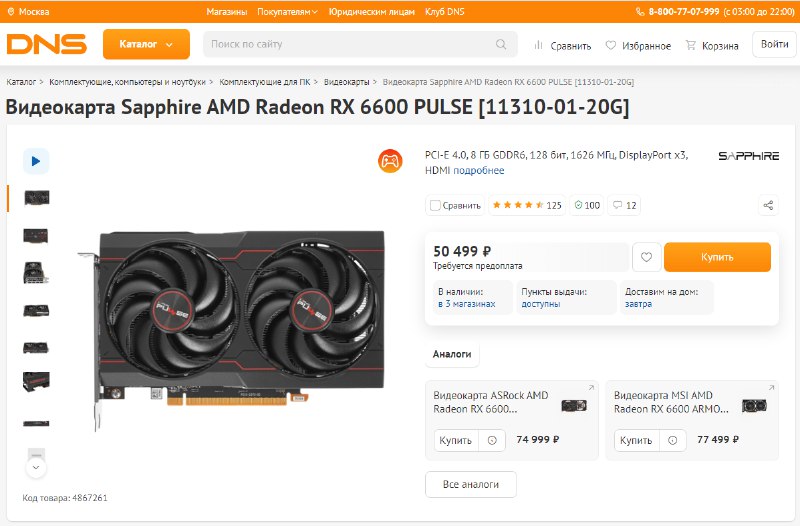800x526 pixels.
Task: Play the product video thumbnail
Action: (36, 161)
